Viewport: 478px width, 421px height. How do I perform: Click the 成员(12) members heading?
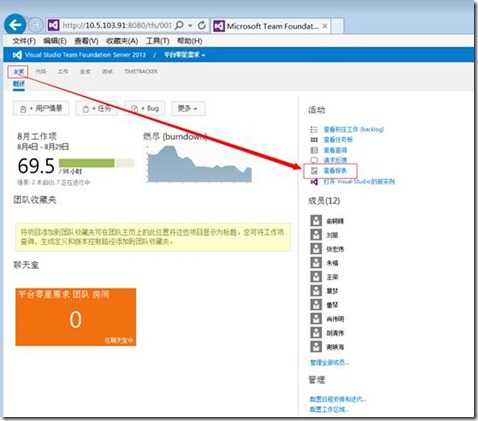coord(324,201)
